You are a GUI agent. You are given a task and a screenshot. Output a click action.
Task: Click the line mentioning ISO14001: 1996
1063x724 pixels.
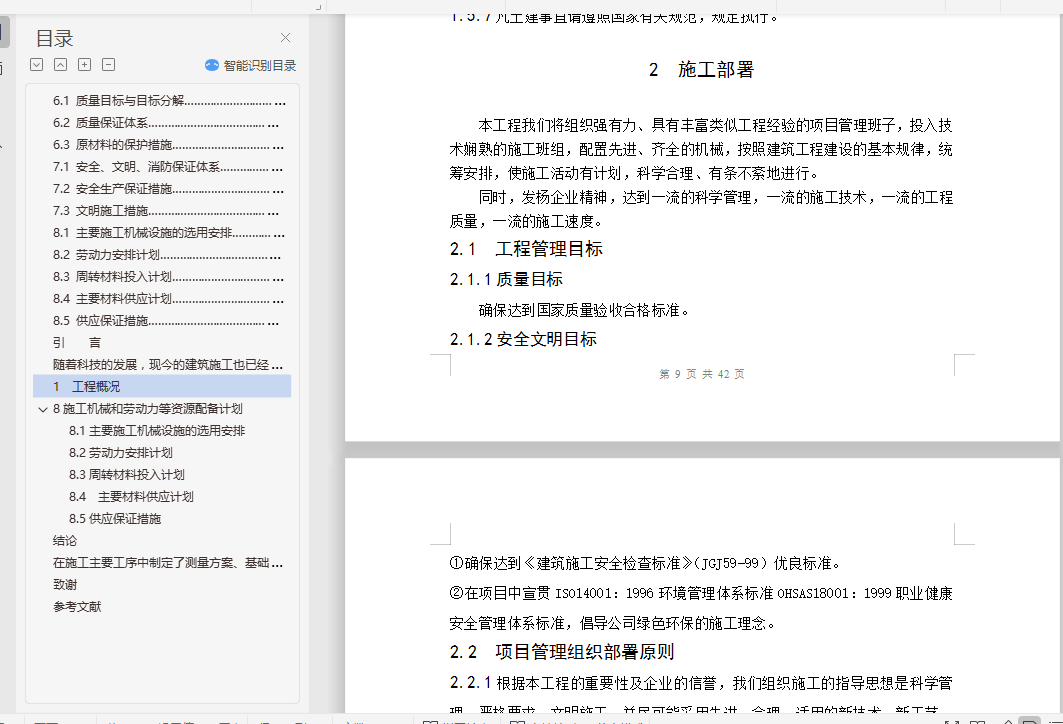tap(701, 594)
